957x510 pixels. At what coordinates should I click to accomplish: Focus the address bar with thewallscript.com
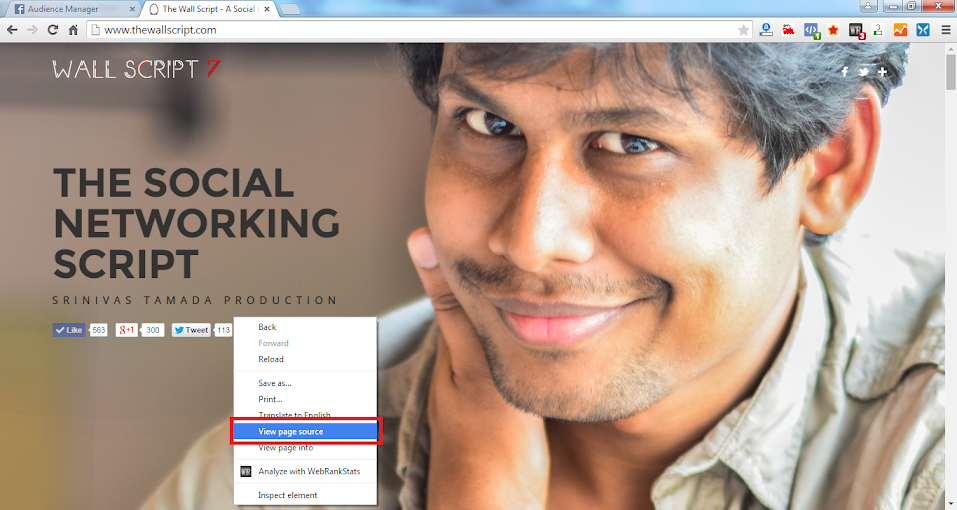coord(419,30)
